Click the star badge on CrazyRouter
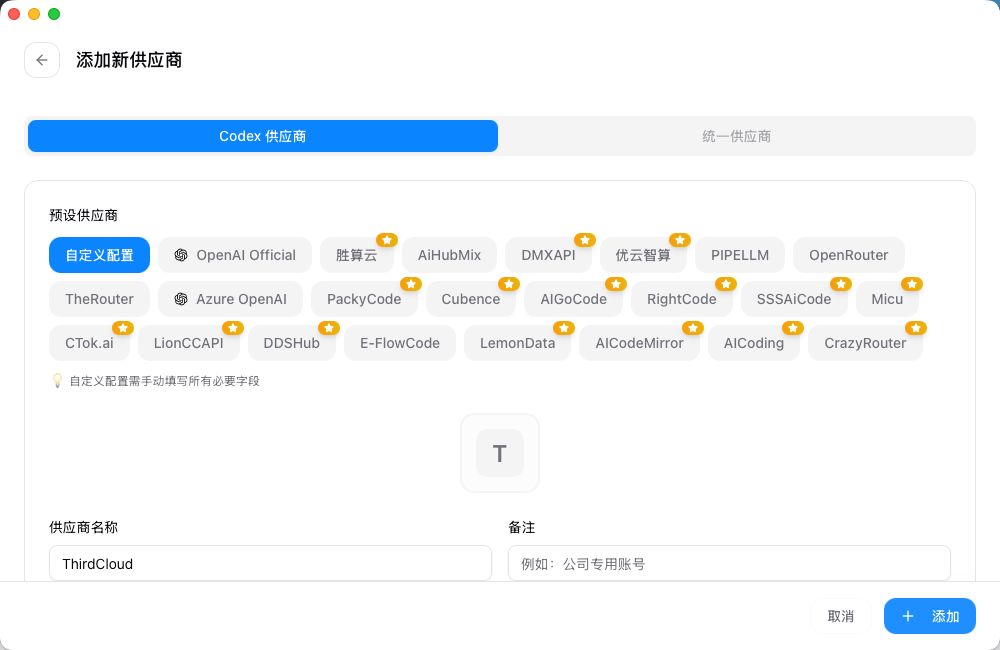This screenshot has width=1000, height=650. (x=916, y=328)
